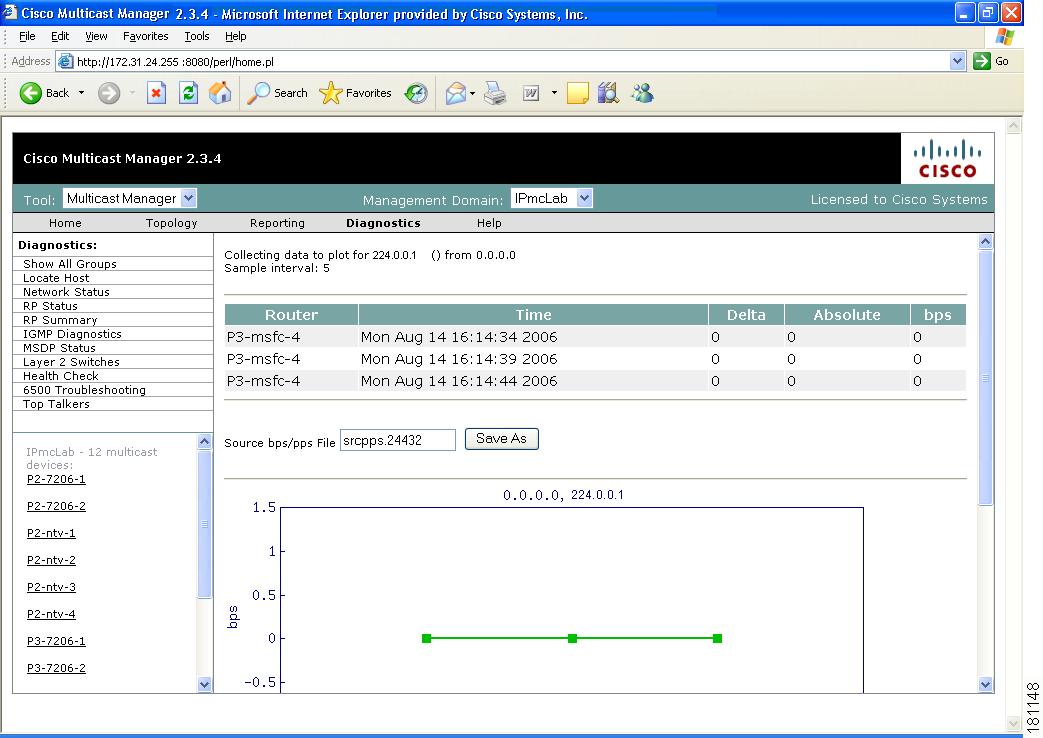Viewport: 1043px width, 738px height.
Task: Click the address bar URL field
Action: pyautogui.click(x=512, y=62)
